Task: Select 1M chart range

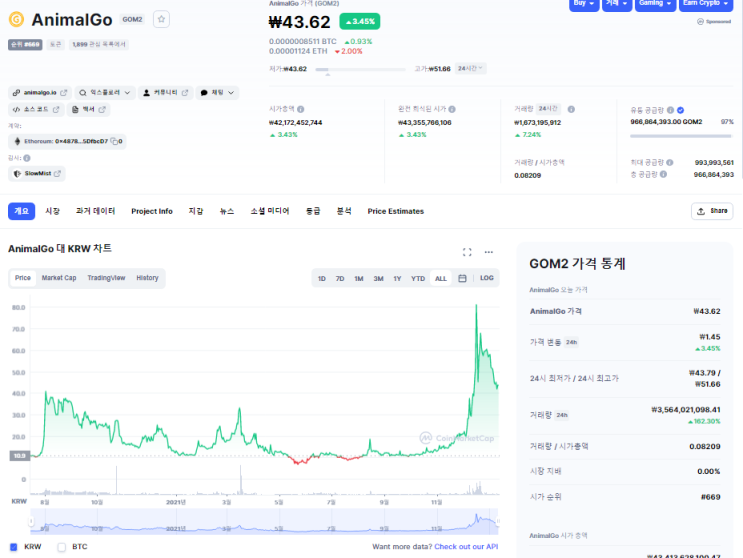Action: click(359, 279)
